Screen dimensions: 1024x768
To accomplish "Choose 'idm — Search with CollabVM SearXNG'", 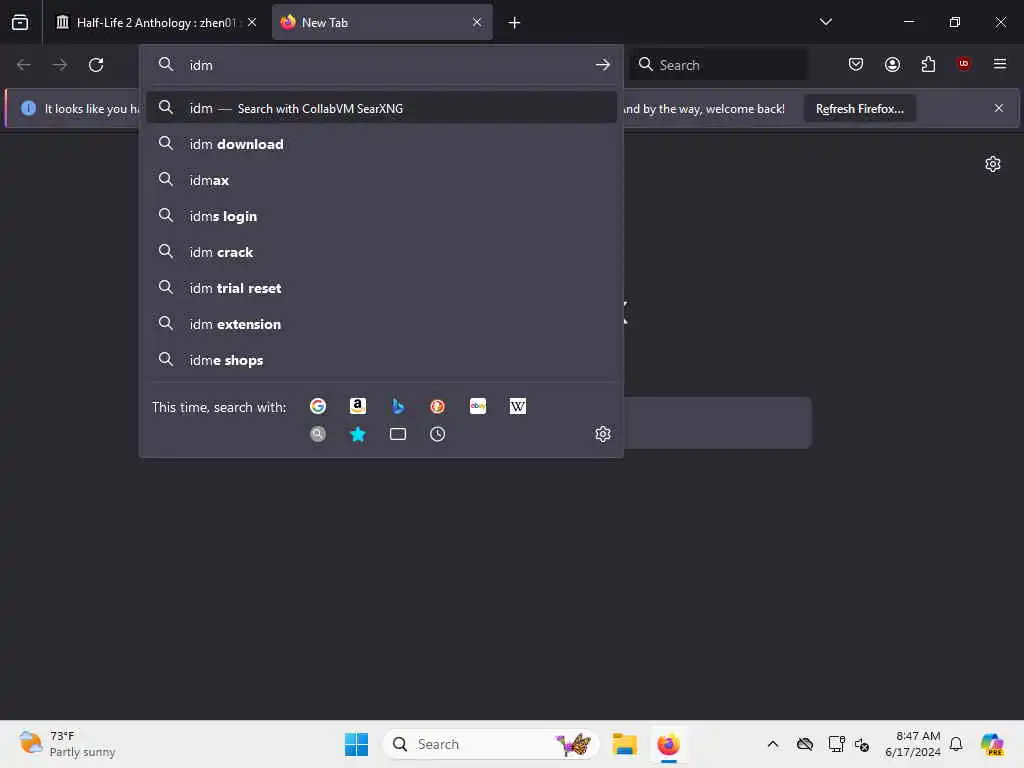I will (381, 108).
